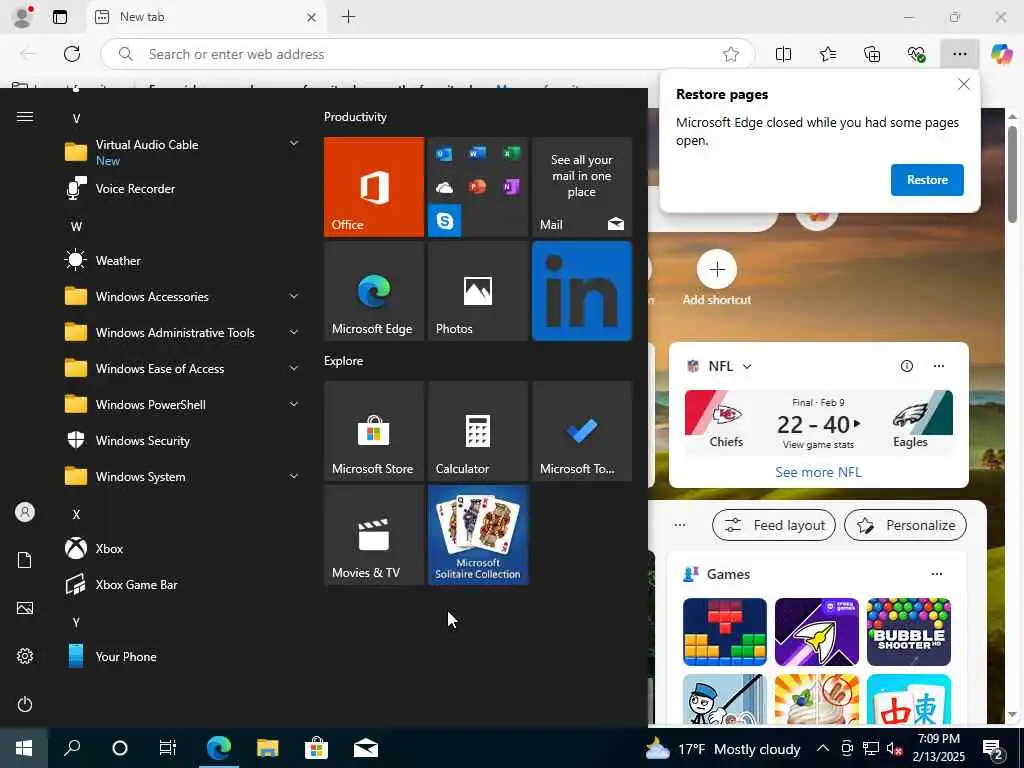Open a new browser tab
Image resolution: width=1024 pixels, height=768 pixels.
point(349,17)
